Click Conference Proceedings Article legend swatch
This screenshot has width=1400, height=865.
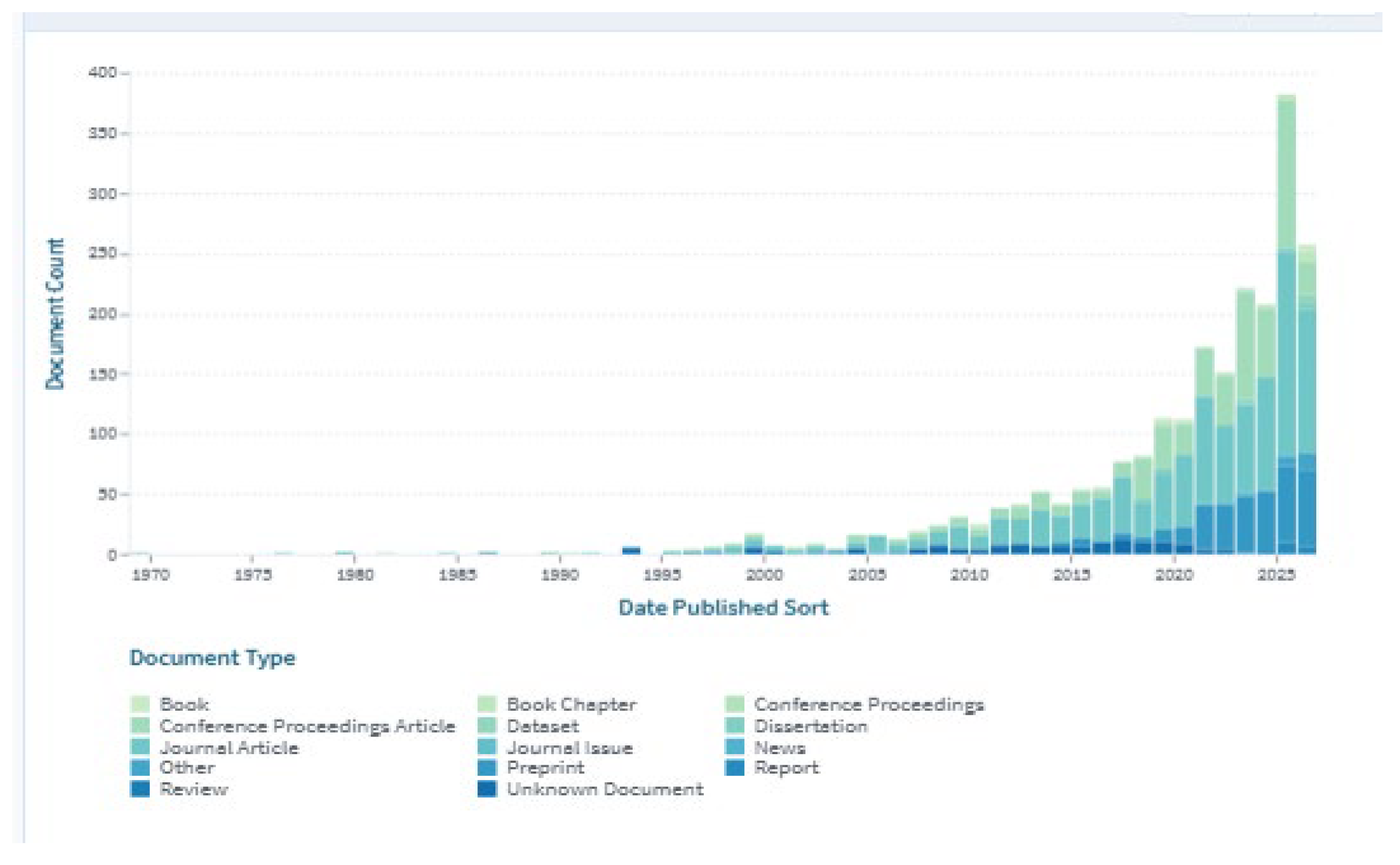click(x=140, y=725)
